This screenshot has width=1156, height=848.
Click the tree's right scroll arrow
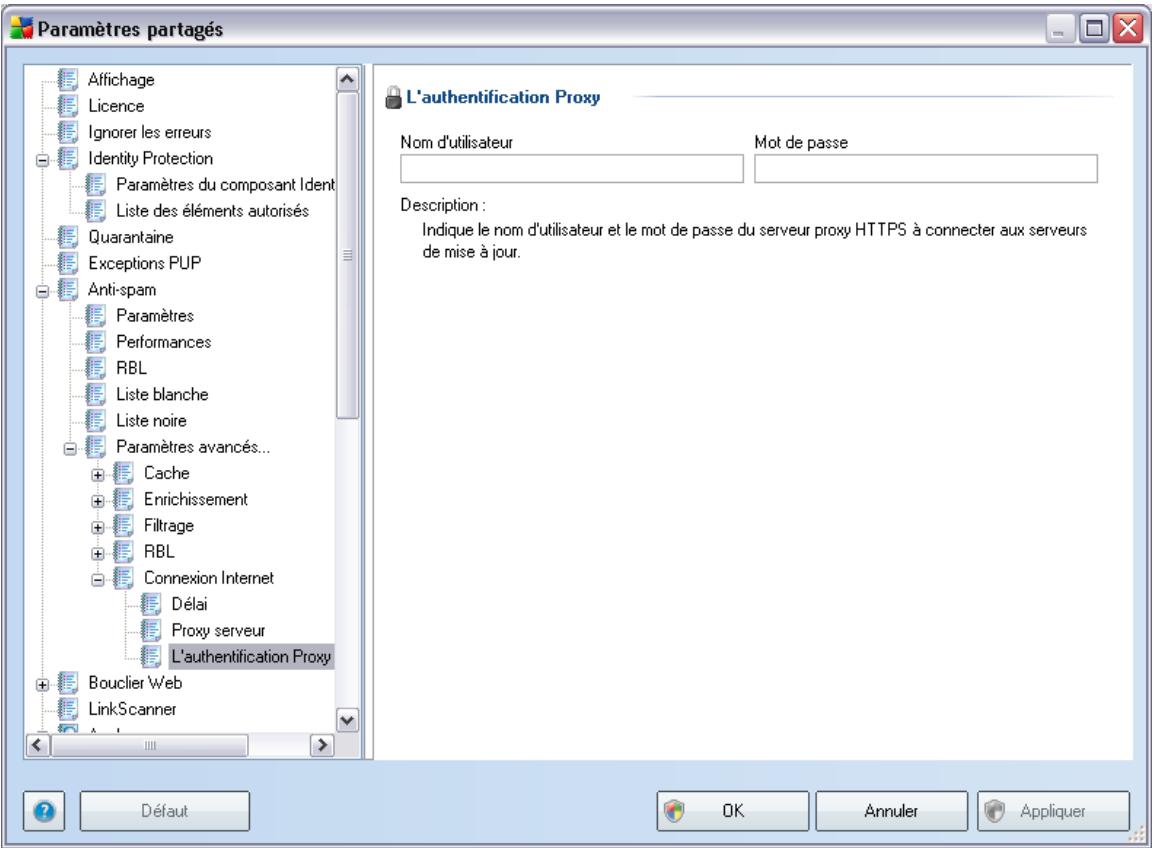[x=321, y=746]
